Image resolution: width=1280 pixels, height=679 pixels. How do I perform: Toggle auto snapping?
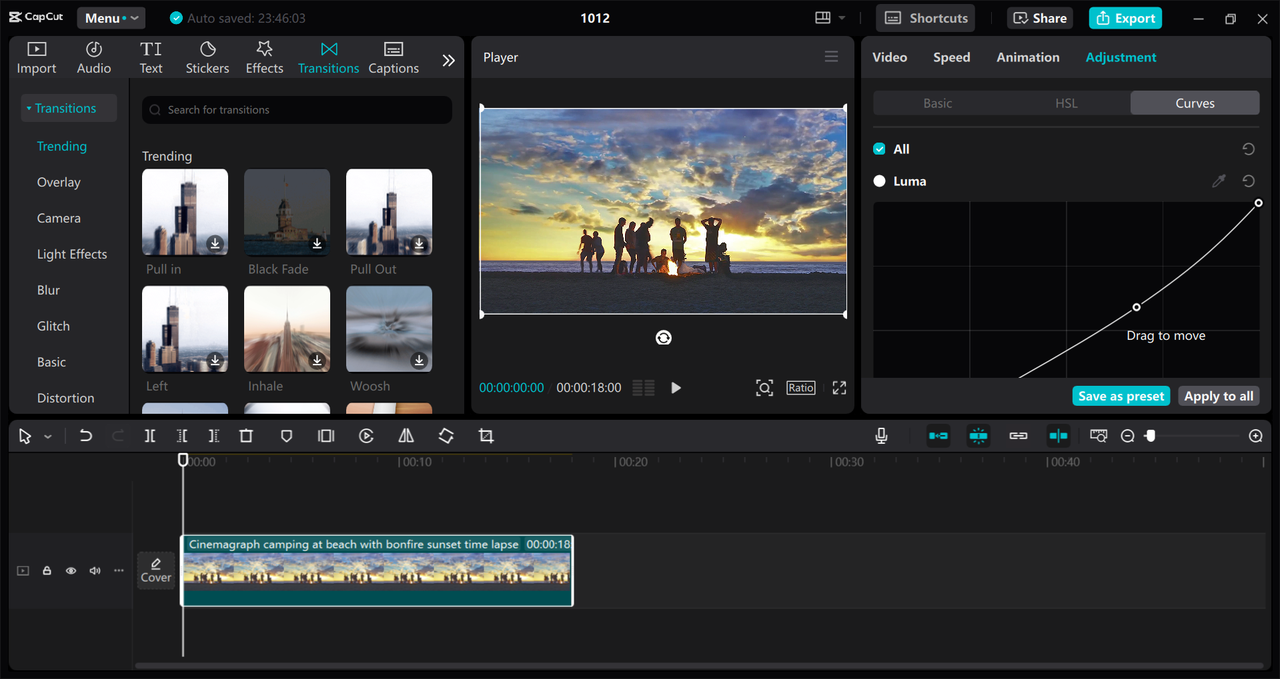[979, 436]
